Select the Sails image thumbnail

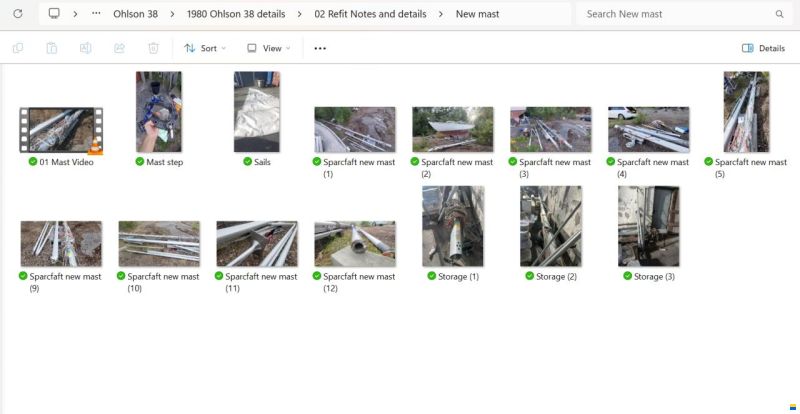(257, 112)
